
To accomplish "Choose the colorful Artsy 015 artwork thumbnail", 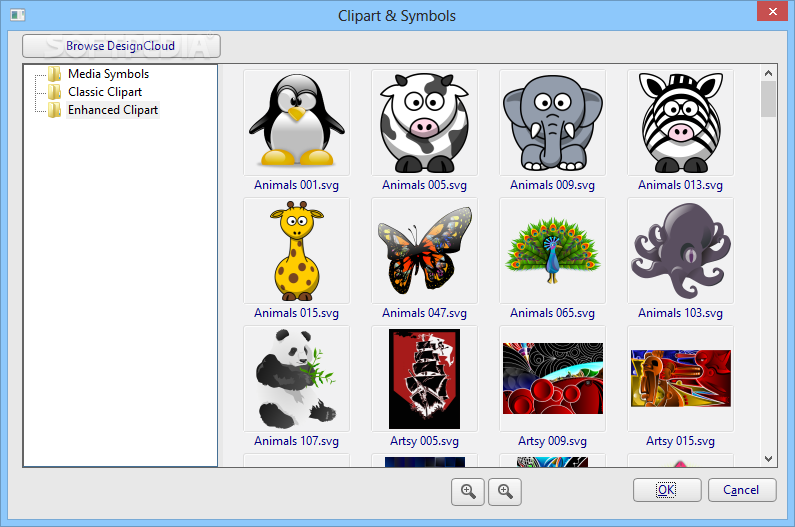I will [680, 378].
